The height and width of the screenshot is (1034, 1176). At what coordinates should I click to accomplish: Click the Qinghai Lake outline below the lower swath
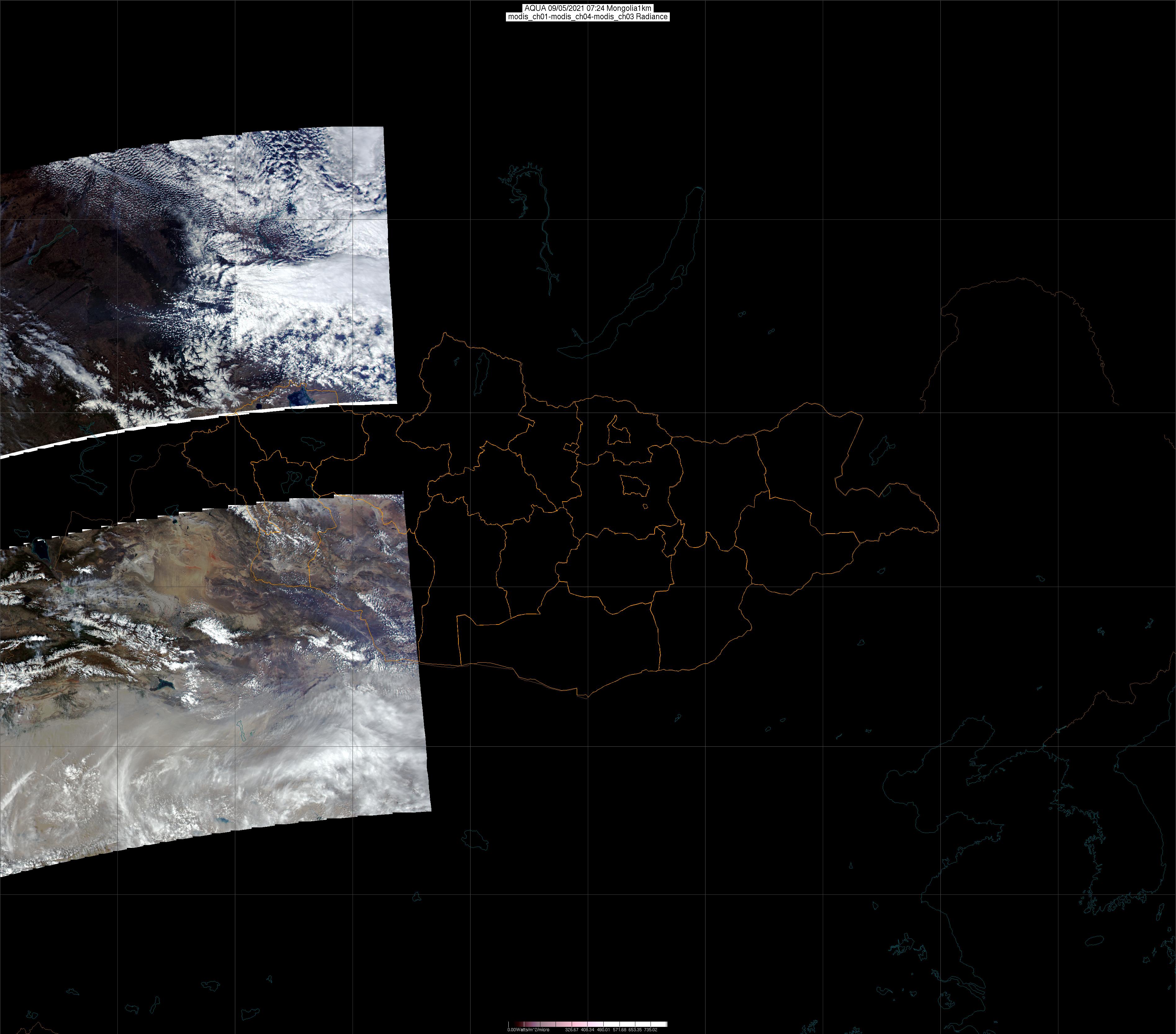click(475, 839)
